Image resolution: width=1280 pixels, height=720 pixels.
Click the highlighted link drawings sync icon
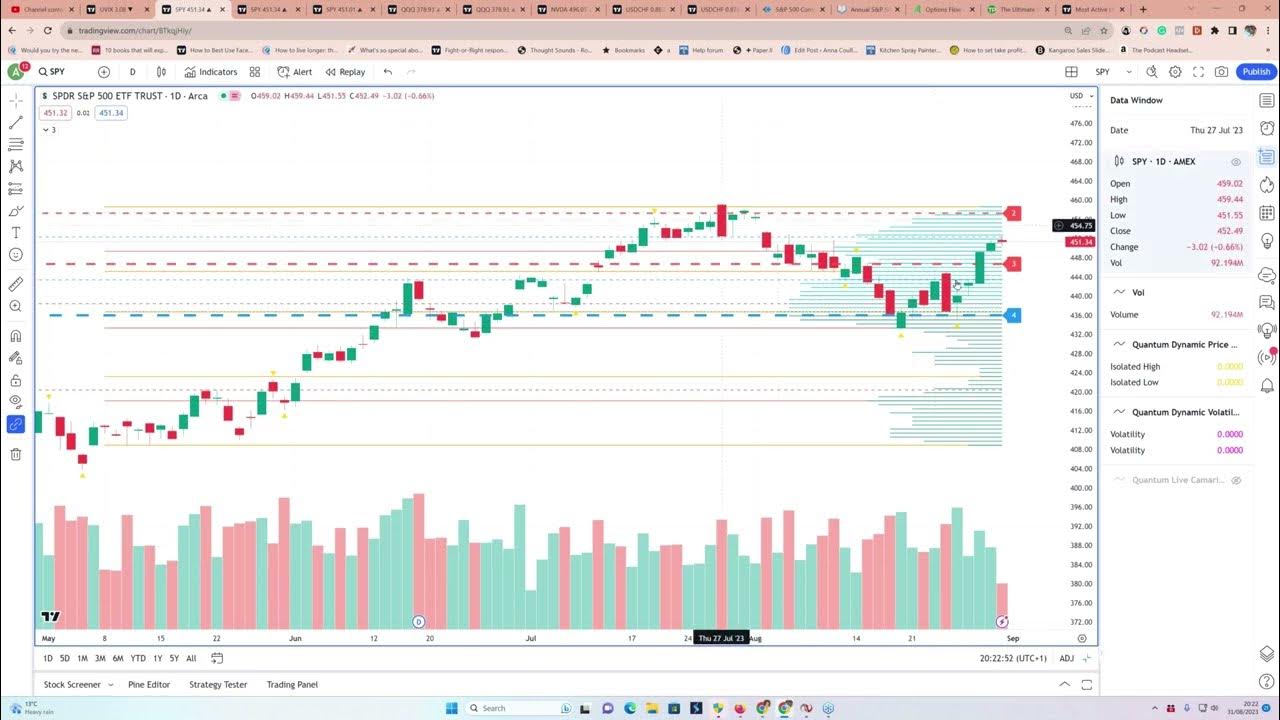16,424
